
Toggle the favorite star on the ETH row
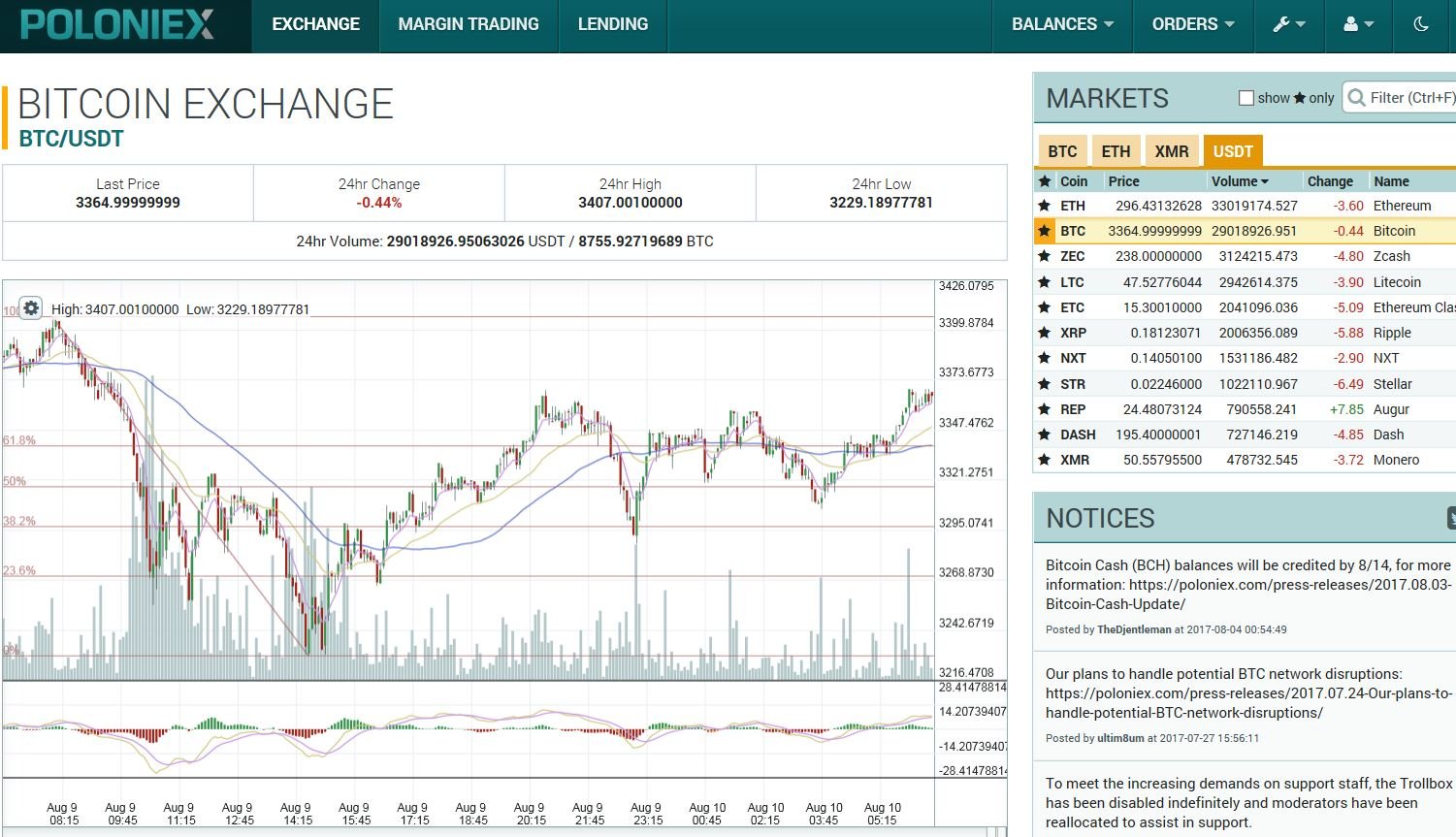tap(1045, 206)
